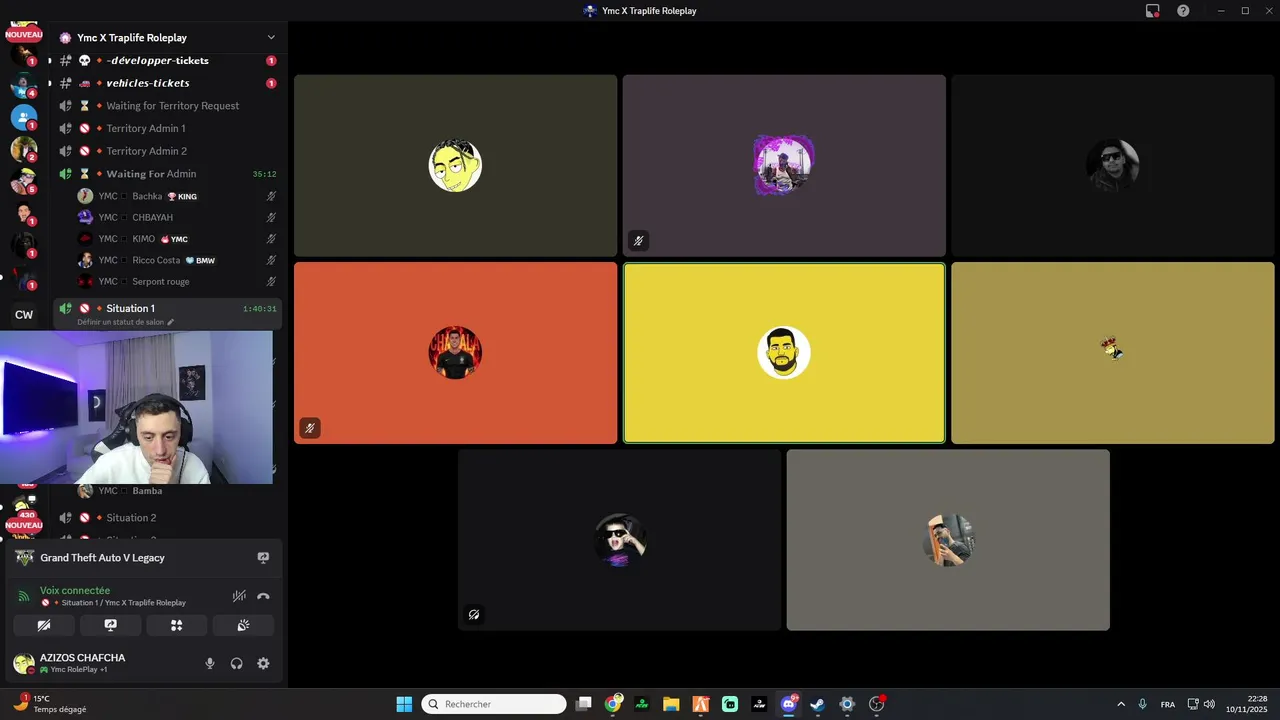Open user settings gear icon
This screenshot has width=1280, height=720.
click(263, 663)
